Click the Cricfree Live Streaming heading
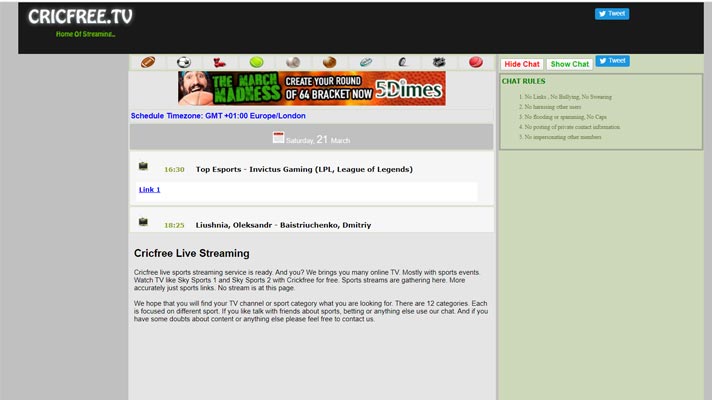Viewport: 712px width, 400px height. [192, 253]
